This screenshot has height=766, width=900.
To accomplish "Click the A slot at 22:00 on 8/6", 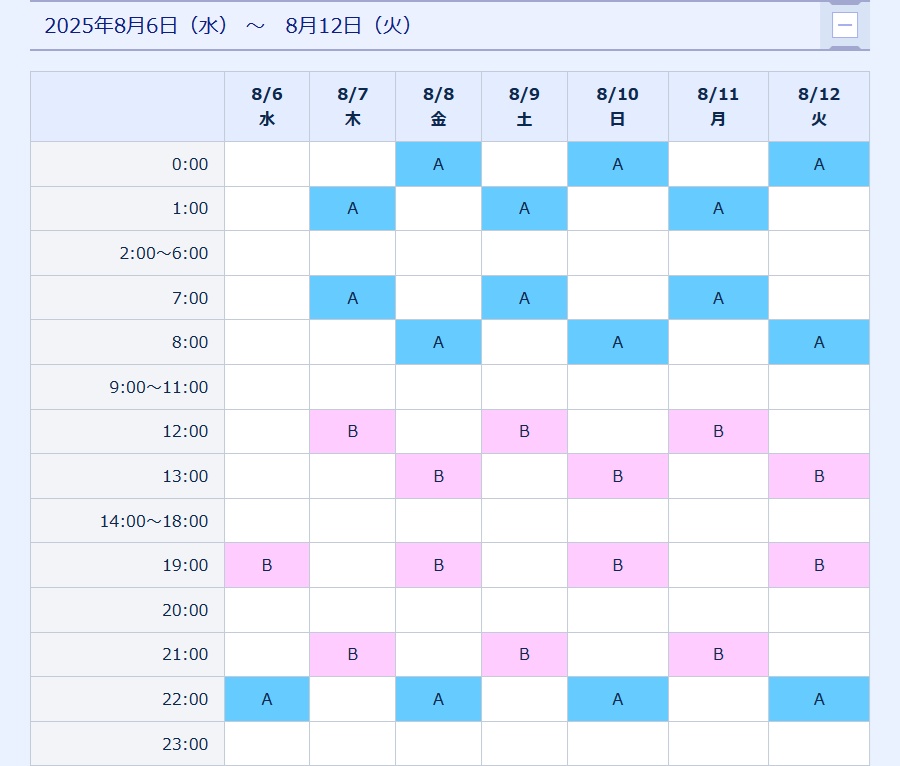I will (x=267, y=699).
